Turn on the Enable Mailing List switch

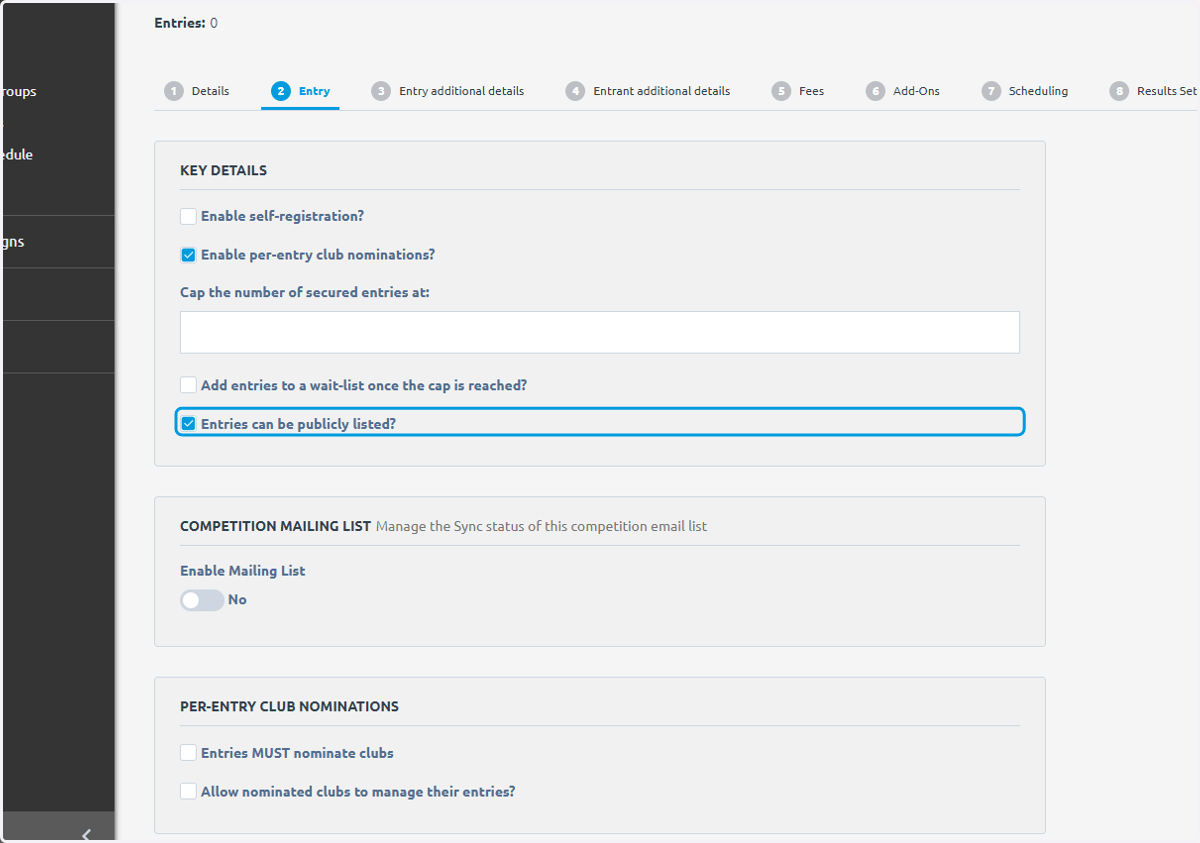pos(202,600)
